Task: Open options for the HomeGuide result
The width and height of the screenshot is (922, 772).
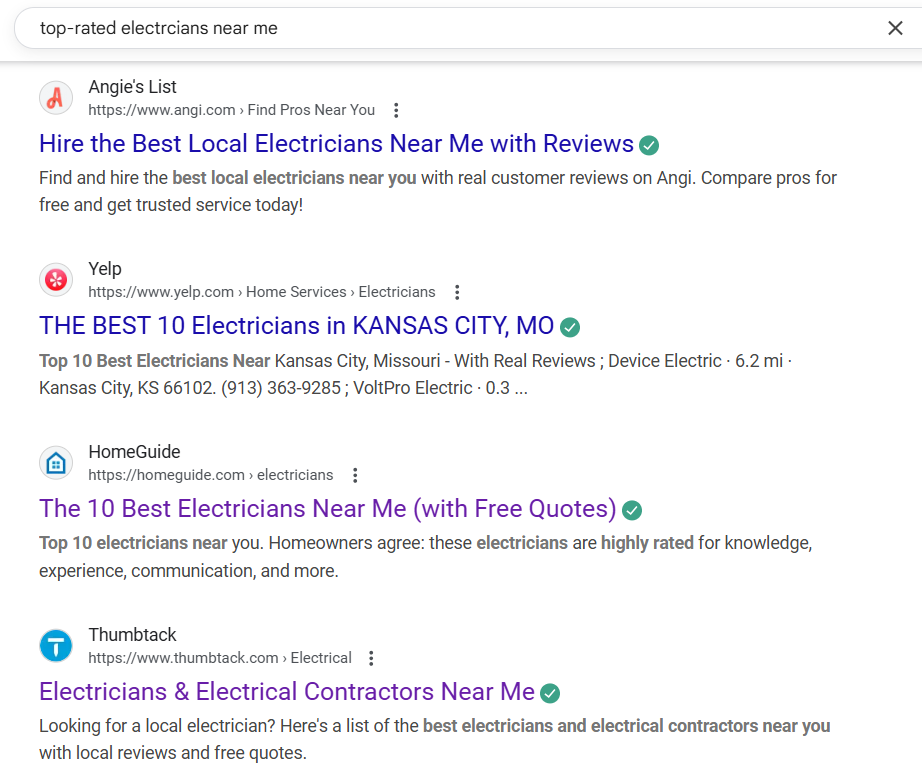Action: click(x=355, y=475)
